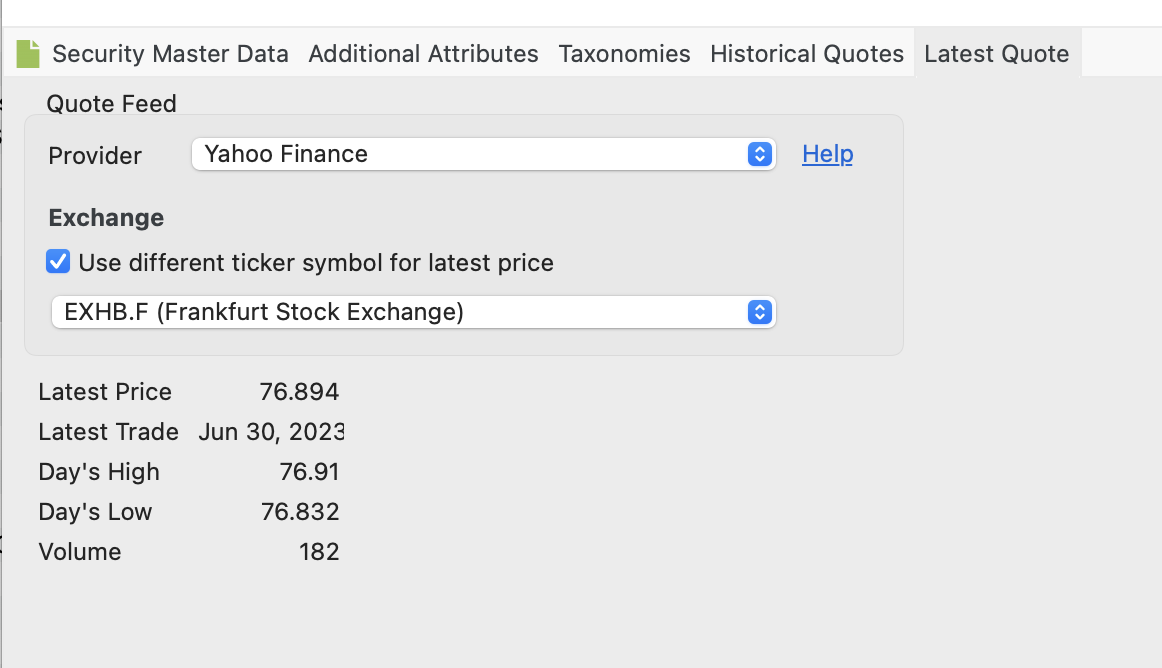Viewport: 1162px width, 668px height.
Task: Click the Day's High value 76.91
Action: tap(309, 472)
